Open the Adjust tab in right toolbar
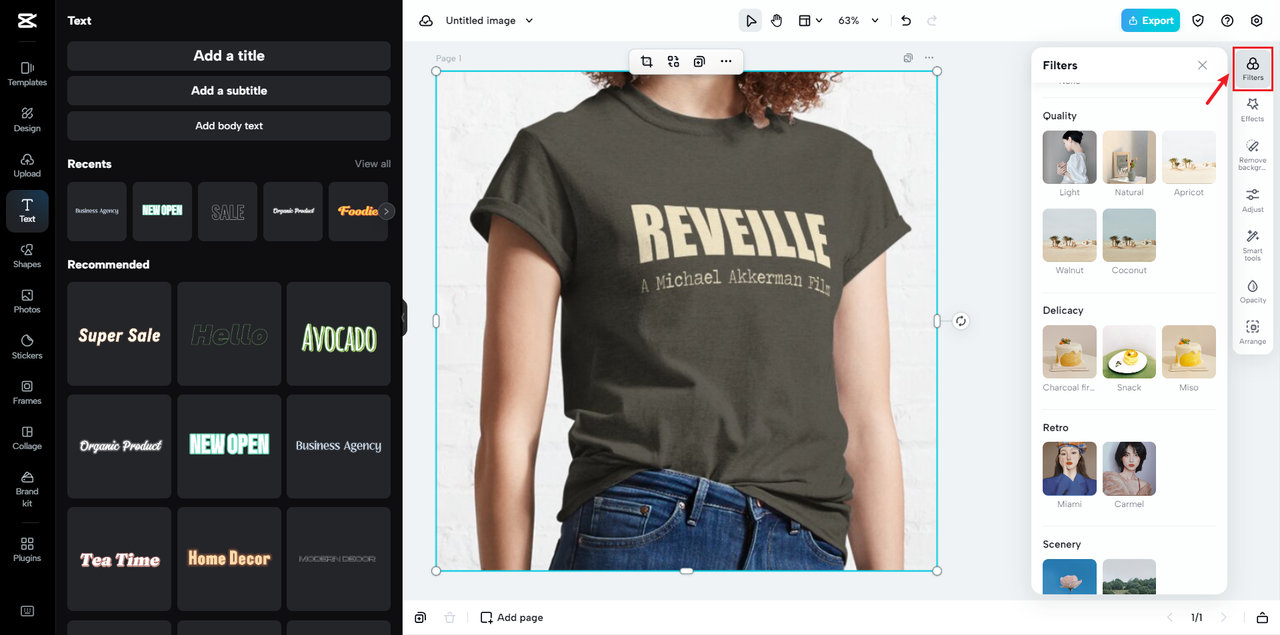Image resolution: width=1280 pixels, height=635 pixels. pyautogui.click(x=1252, y=200)
